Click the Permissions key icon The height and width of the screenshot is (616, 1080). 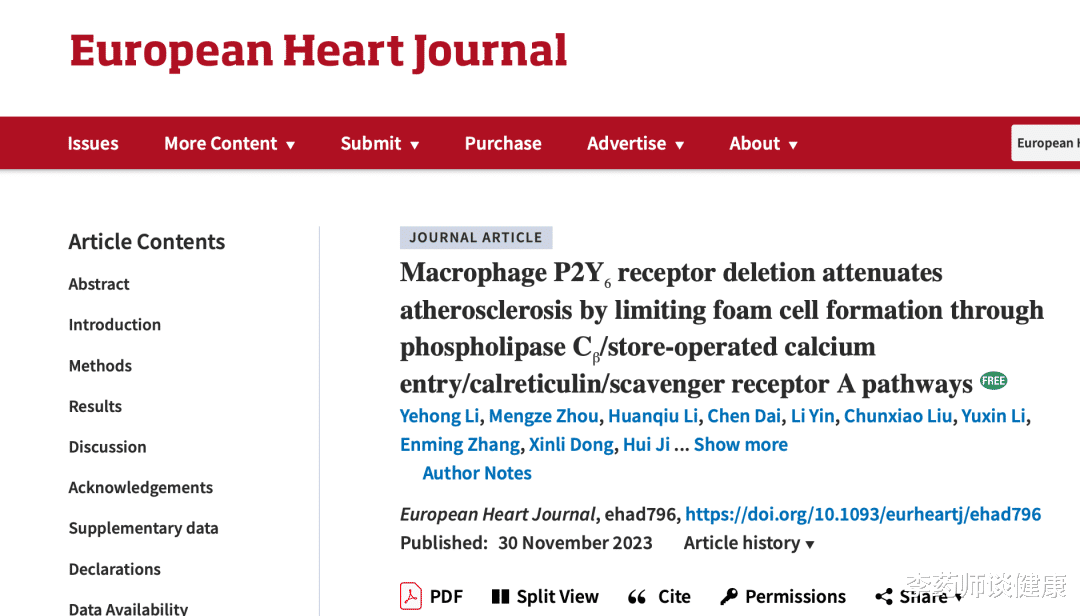pos(729,597)
